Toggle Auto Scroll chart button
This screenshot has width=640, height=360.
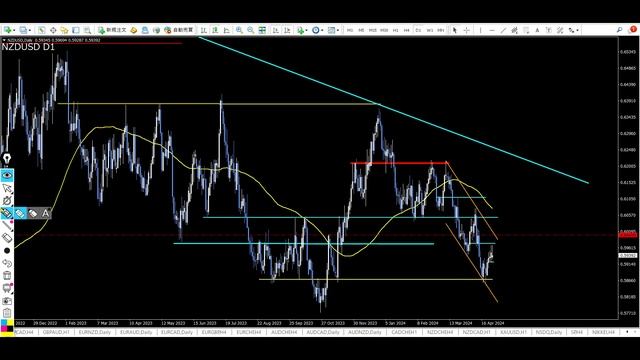click(276, 30)
